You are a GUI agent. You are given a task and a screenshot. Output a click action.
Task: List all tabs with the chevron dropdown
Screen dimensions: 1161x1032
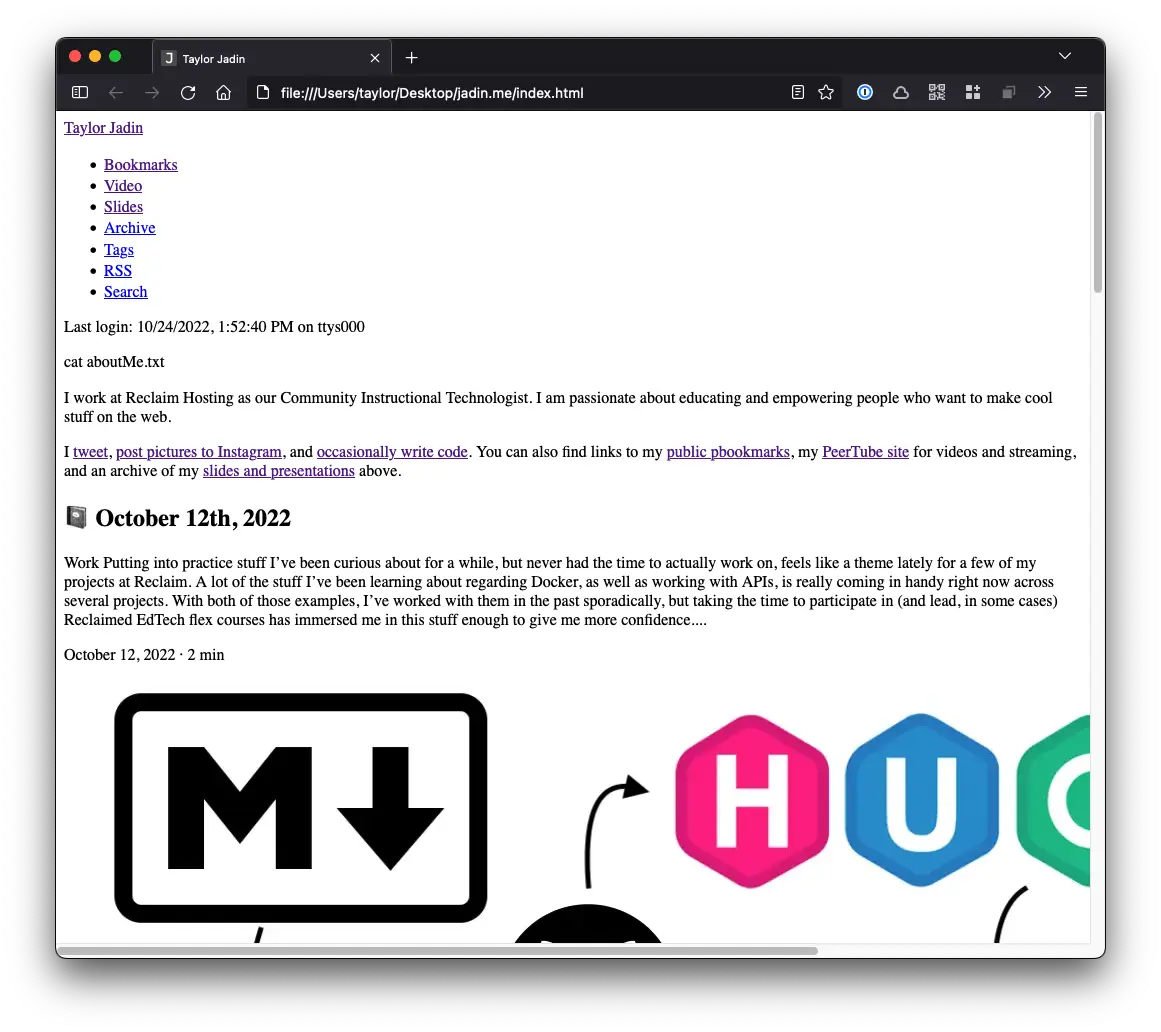(1065, 56)
